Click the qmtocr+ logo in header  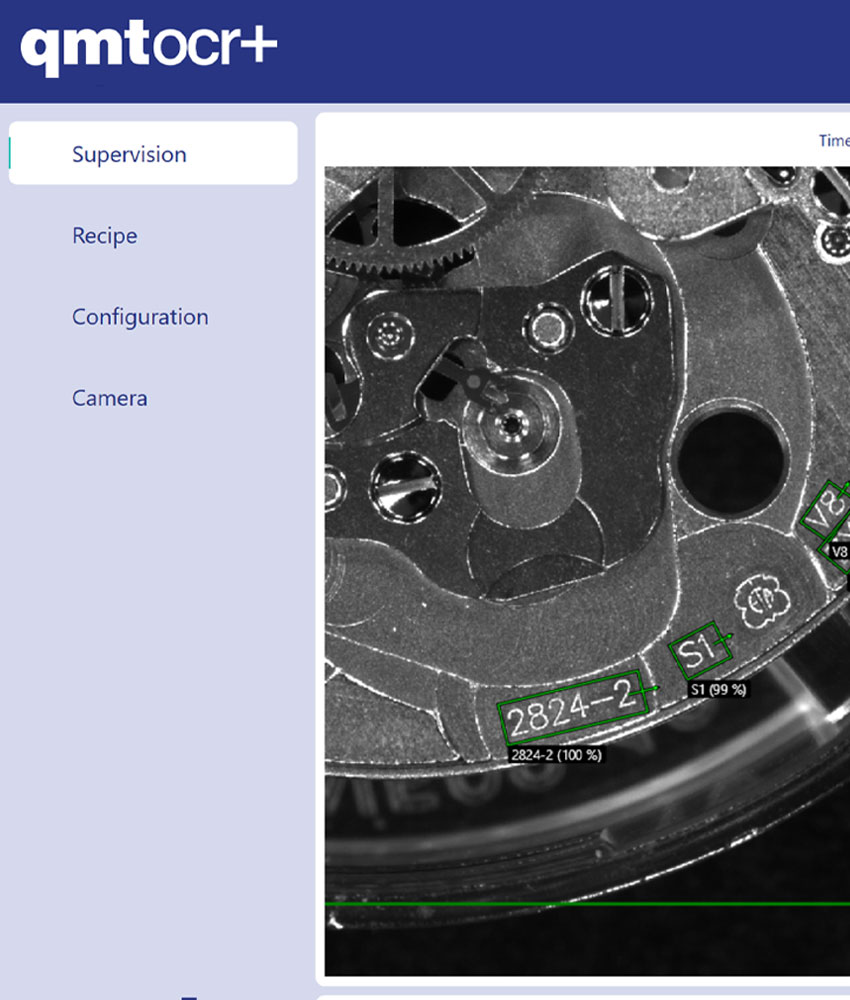pyautogui.click(x=148, y=50)
